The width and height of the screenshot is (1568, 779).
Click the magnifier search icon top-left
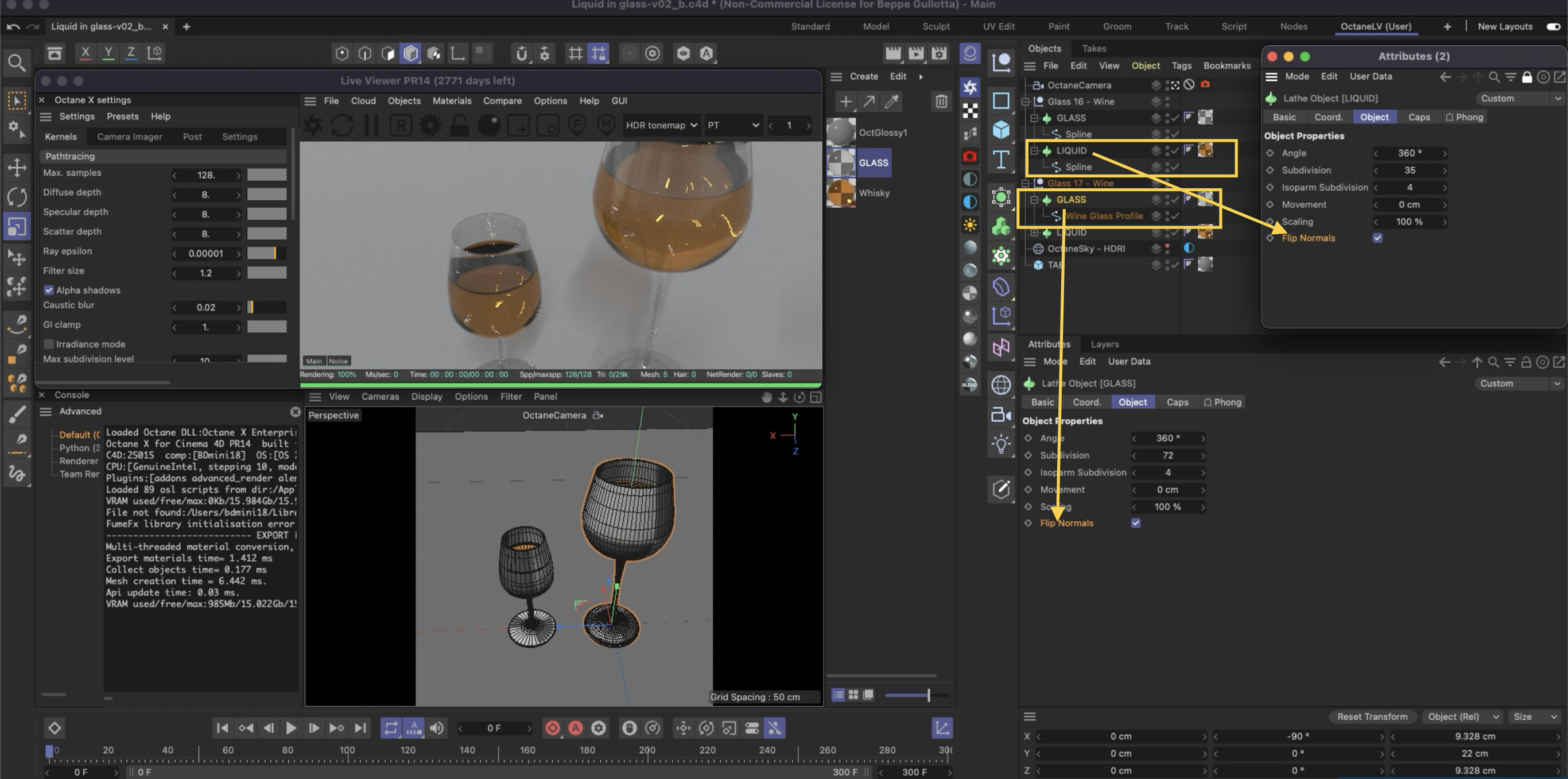click(x=17, y=63)
